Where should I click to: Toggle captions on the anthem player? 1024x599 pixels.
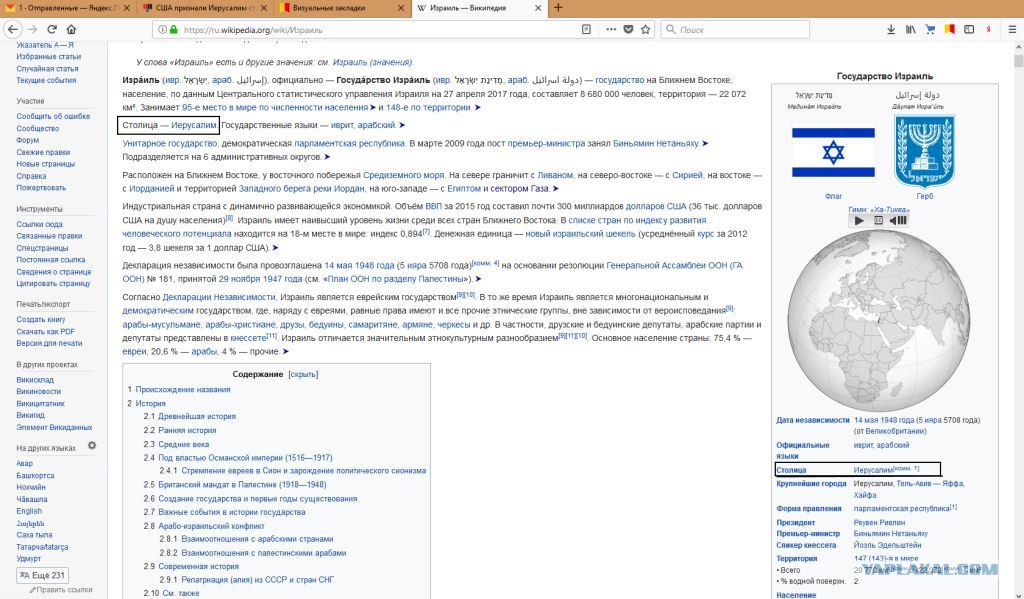click(x=878, y=220)
